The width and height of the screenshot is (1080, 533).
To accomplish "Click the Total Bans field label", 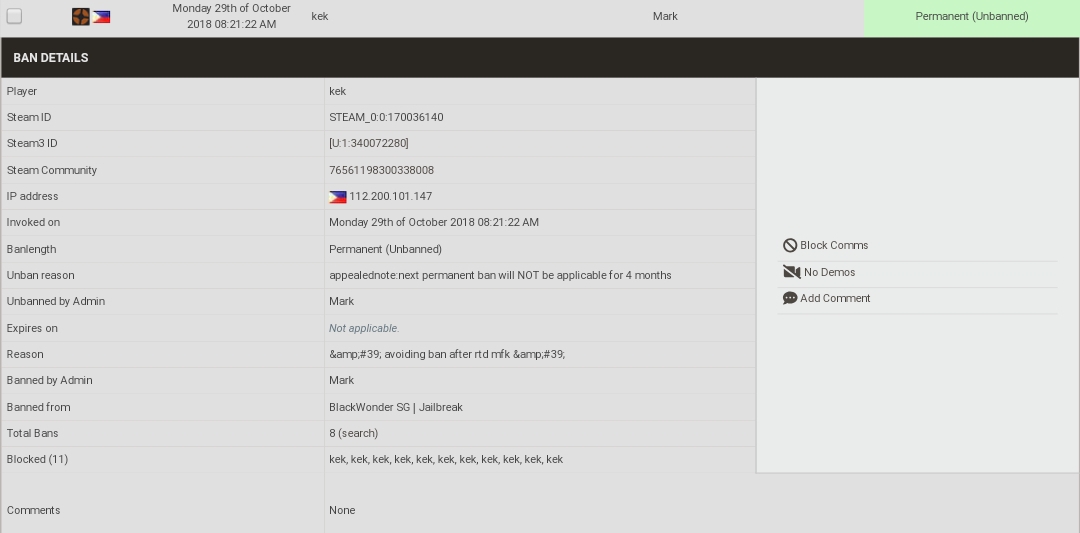I will coord(32,433).
